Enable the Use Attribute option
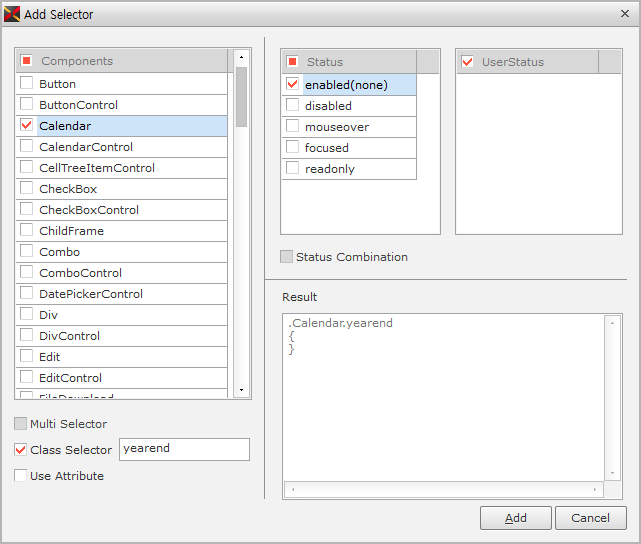This screenshot has height=544, width=641. coord(21,476)
